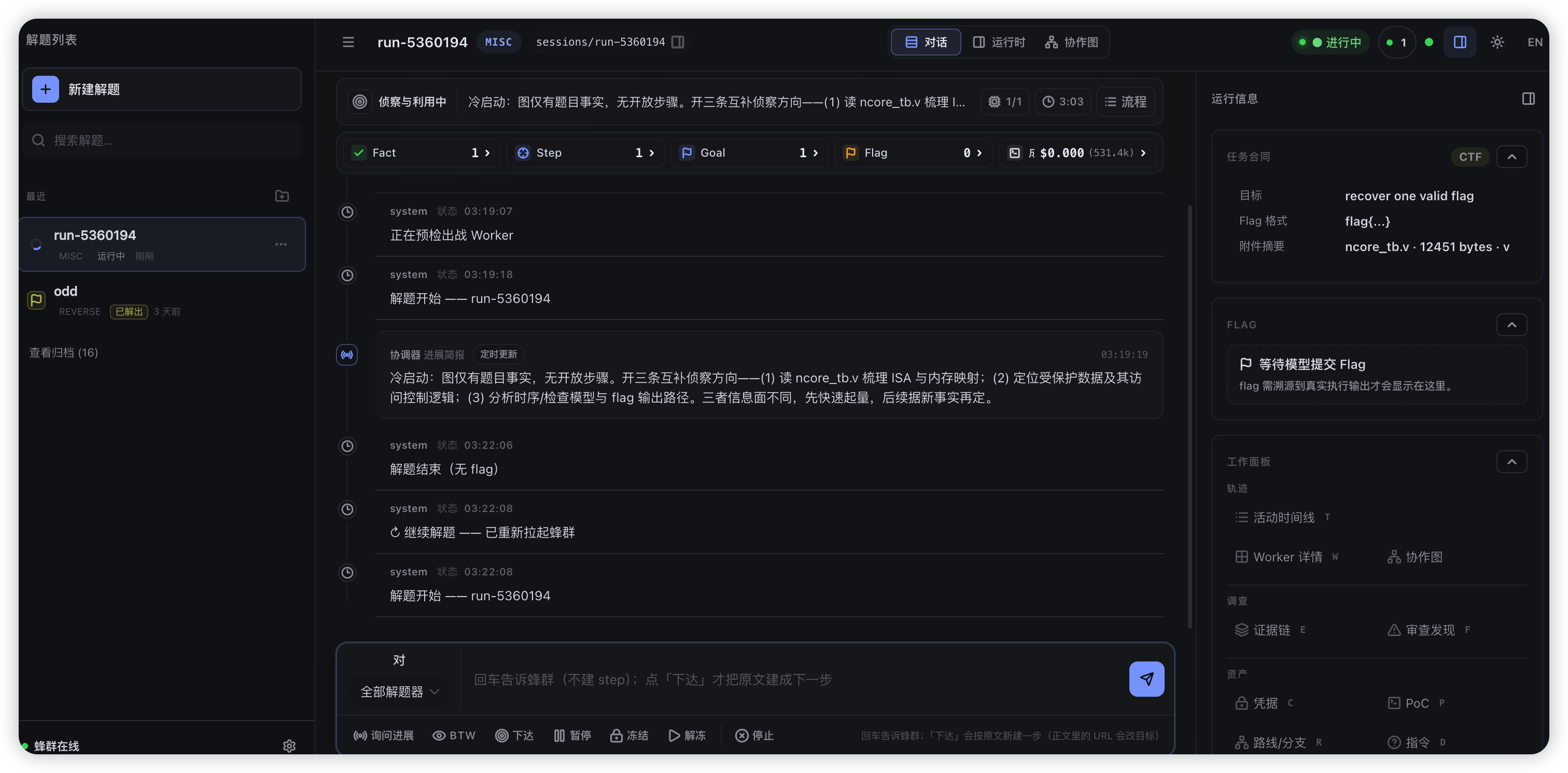Open 审查发现 under 调查
The height and width of the screenshot is (773, 1568).
point(1429,630)
